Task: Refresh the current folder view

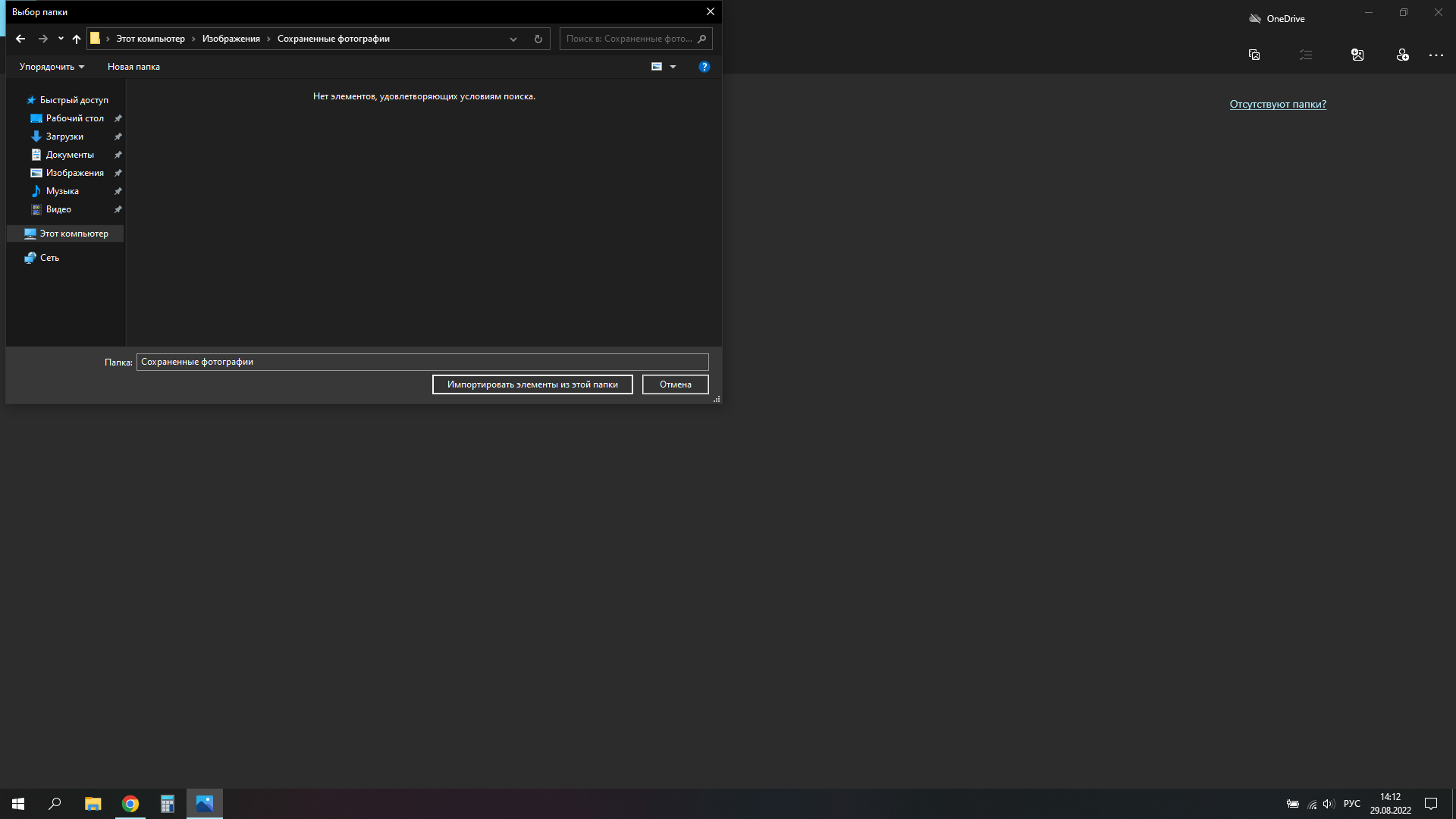Action: 538,39
